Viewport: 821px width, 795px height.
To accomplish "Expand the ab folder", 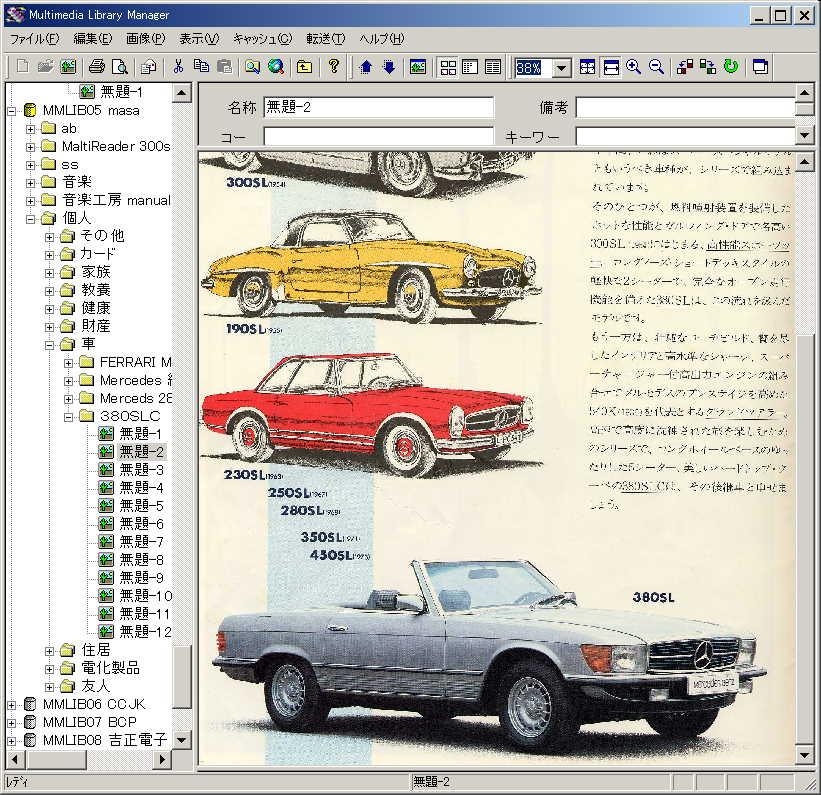I will [30, 129].
